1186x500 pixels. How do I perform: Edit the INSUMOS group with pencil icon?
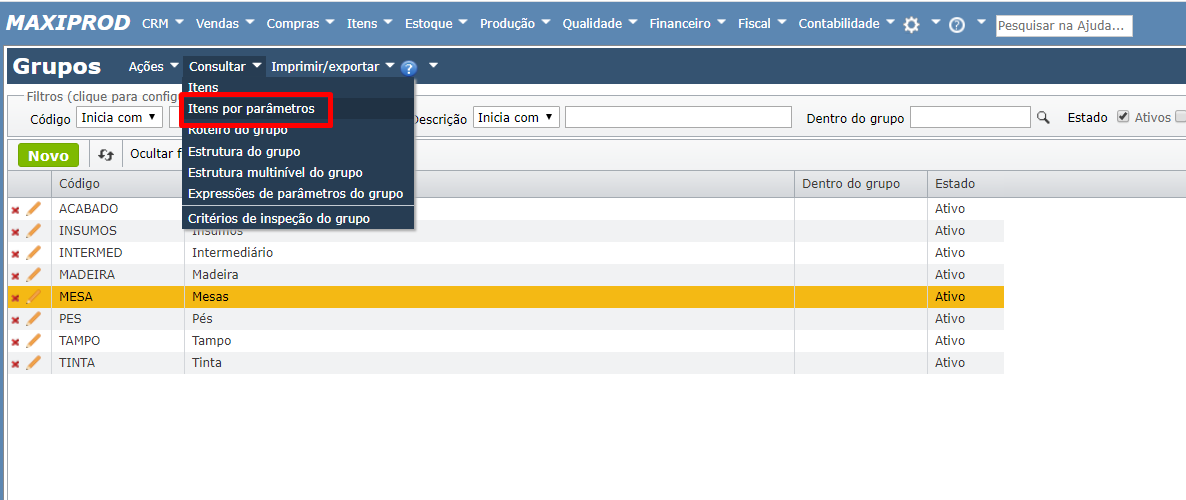click(33, 231)
